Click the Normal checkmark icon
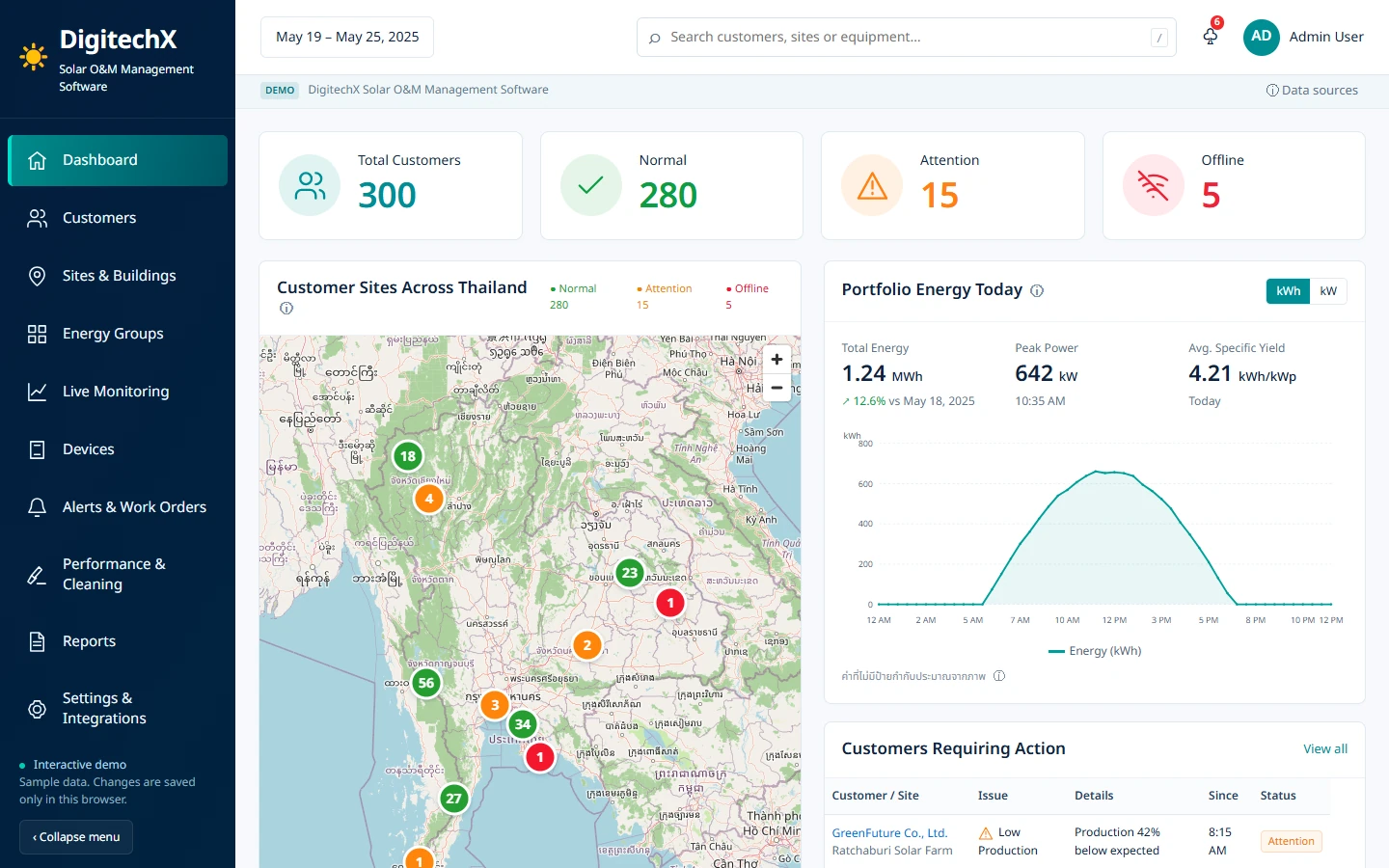Viewport: 1389px width, 868px height. pos(590,185)
